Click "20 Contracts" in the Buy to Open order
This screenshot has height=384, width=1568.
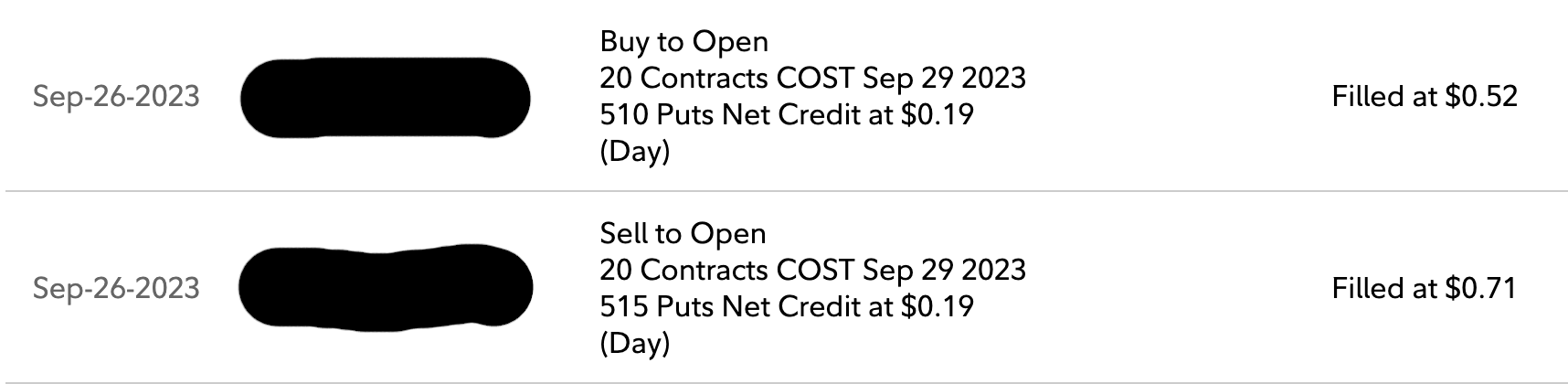click(x=683, y=78)
